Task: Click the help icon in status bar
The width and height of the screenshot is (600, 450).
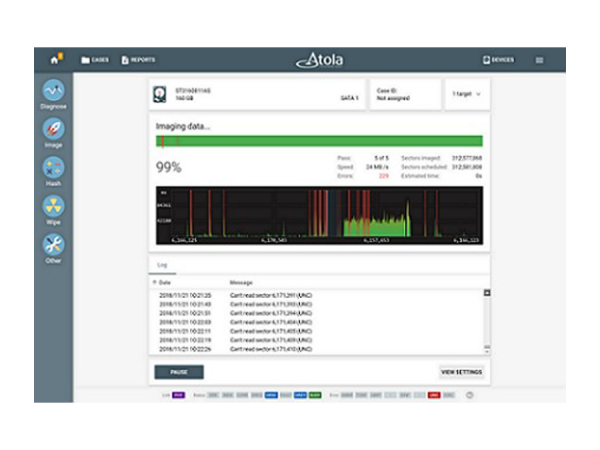Action: point(470,395)
